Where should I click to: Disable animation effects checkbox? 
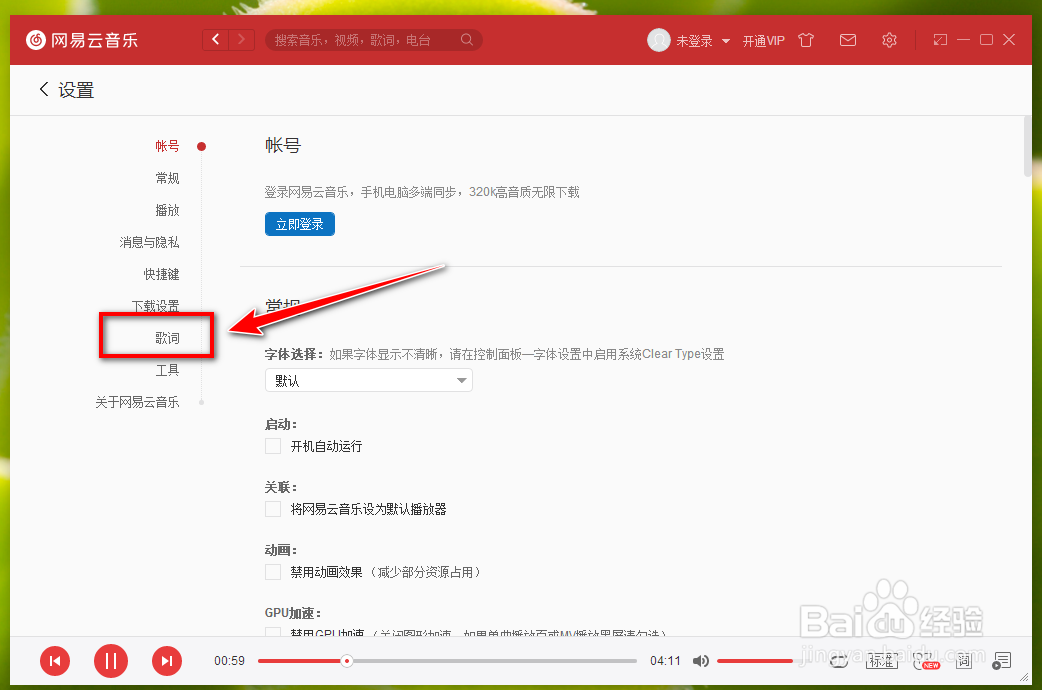(273, 571)
